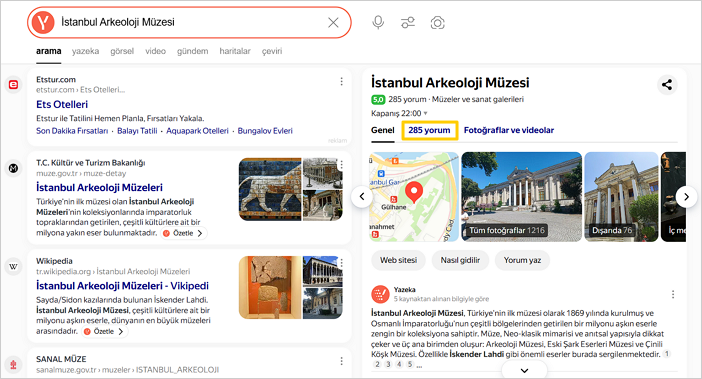Viewport: 702px width, 379px height.
Task: Open the Wikipedia stone tablet thumbnail
Action: tap(270, 287)
